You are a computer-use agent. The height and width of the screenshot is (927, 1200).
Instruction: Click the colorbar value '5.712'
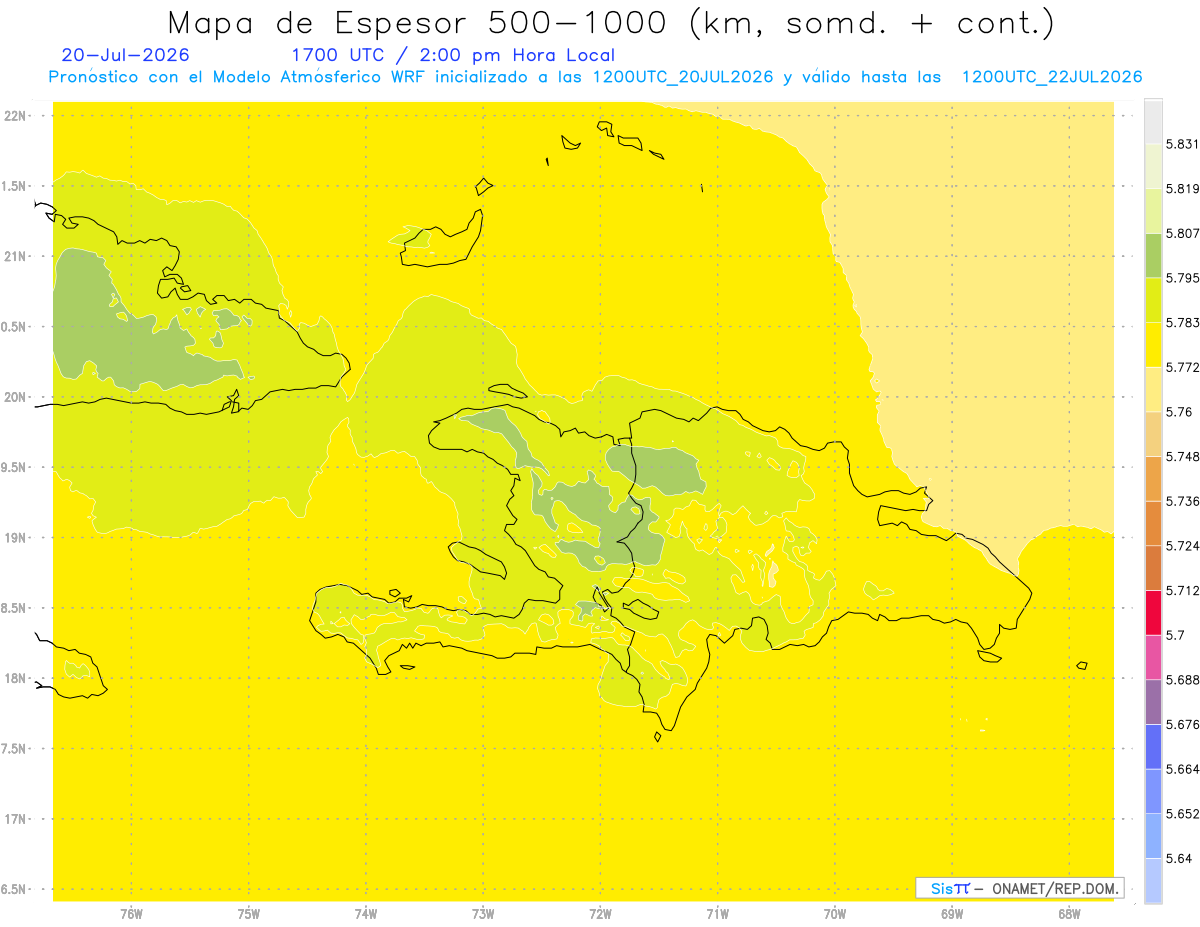1183,590
